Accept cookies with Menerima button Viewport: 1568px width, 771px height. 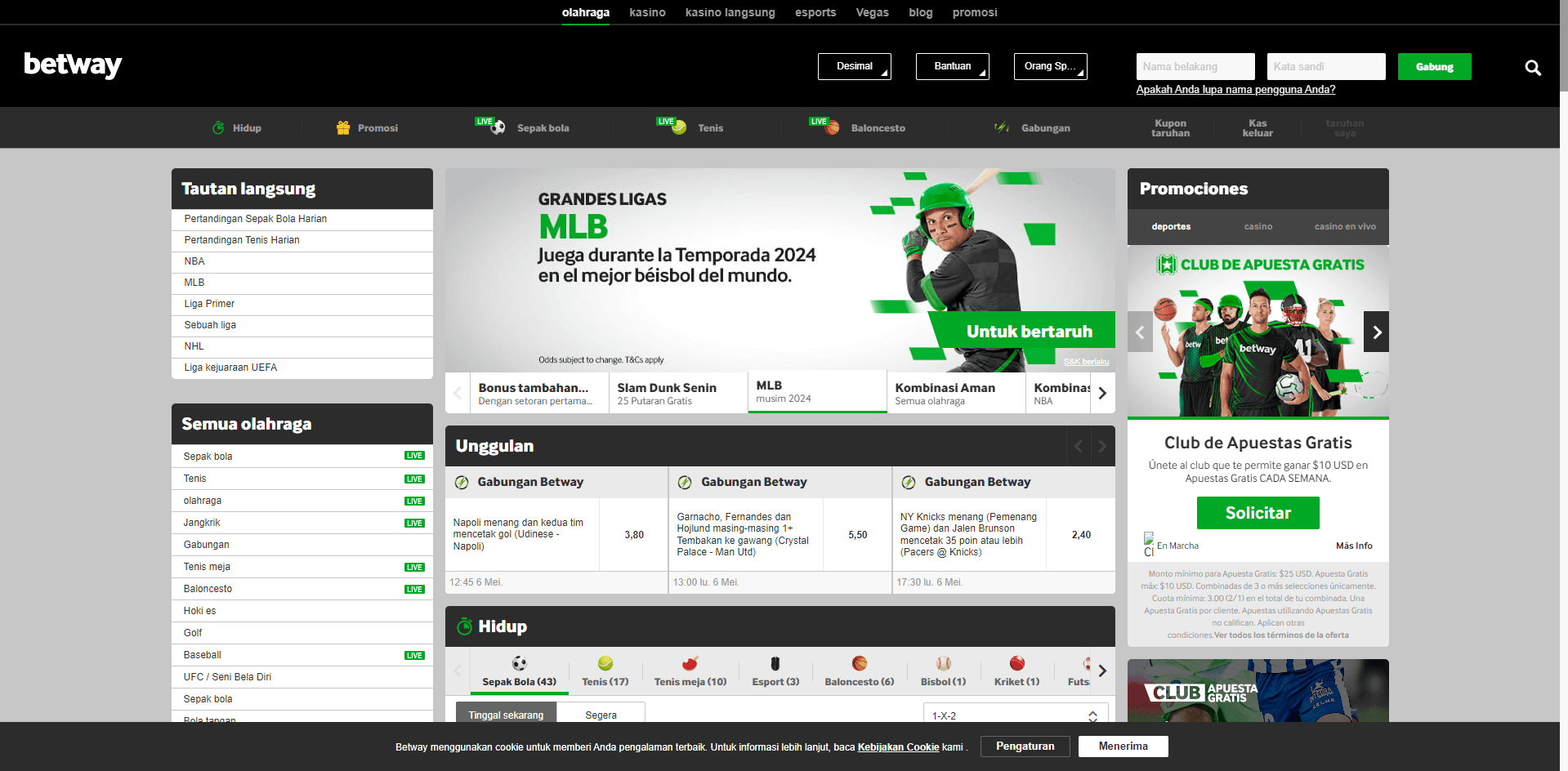point(1123,746)
